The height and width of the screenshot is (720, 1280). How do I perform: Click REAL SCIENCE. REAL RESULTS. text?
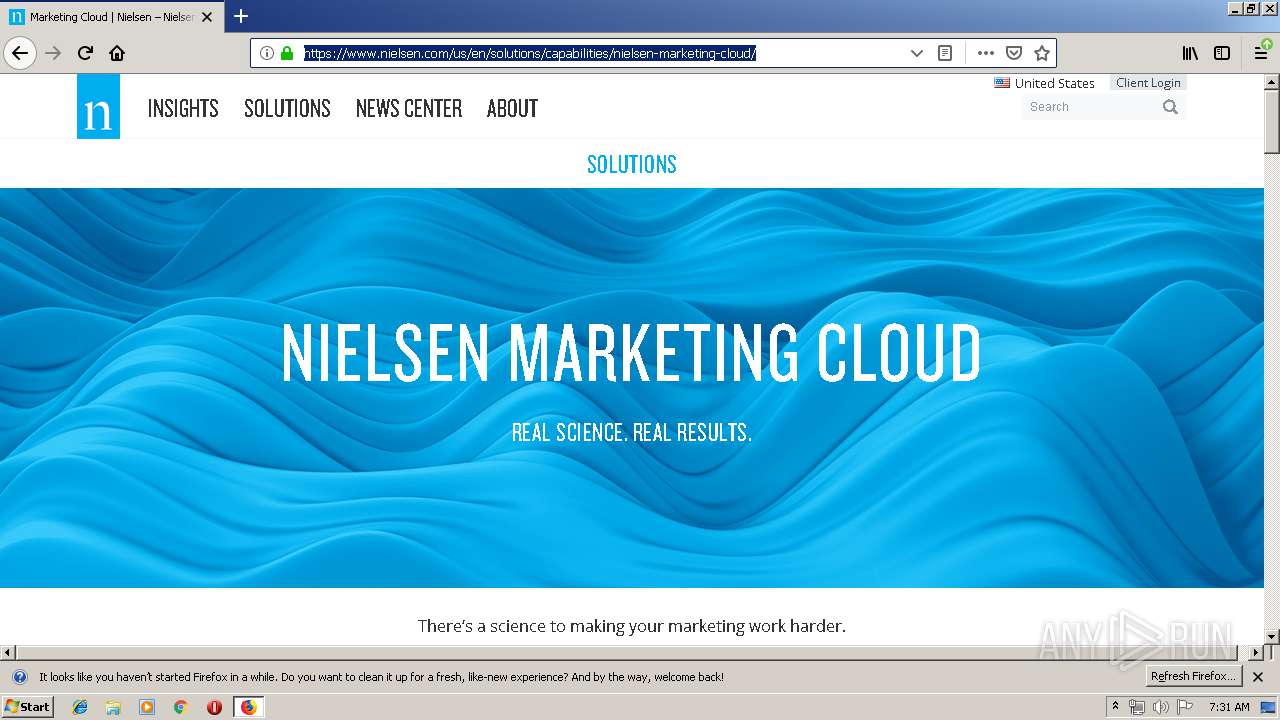pos(631,433)
